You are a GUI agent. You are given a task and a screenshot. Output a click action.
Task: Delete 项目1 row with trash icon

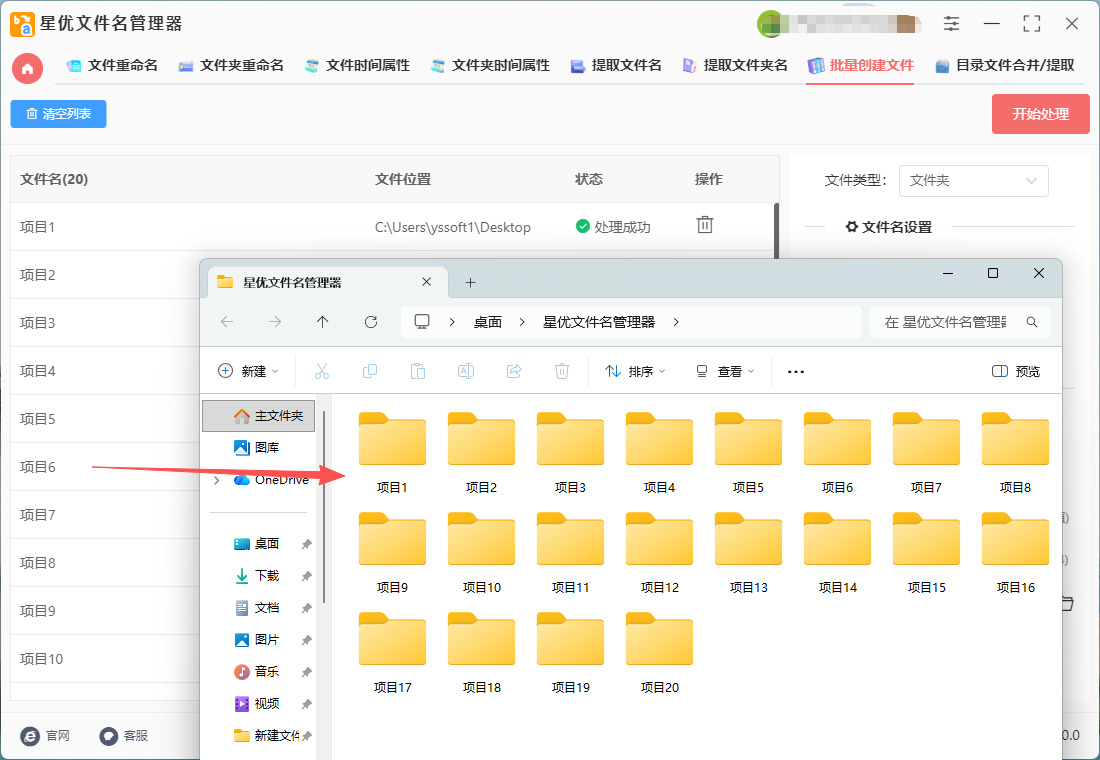[x=705, y=226]
